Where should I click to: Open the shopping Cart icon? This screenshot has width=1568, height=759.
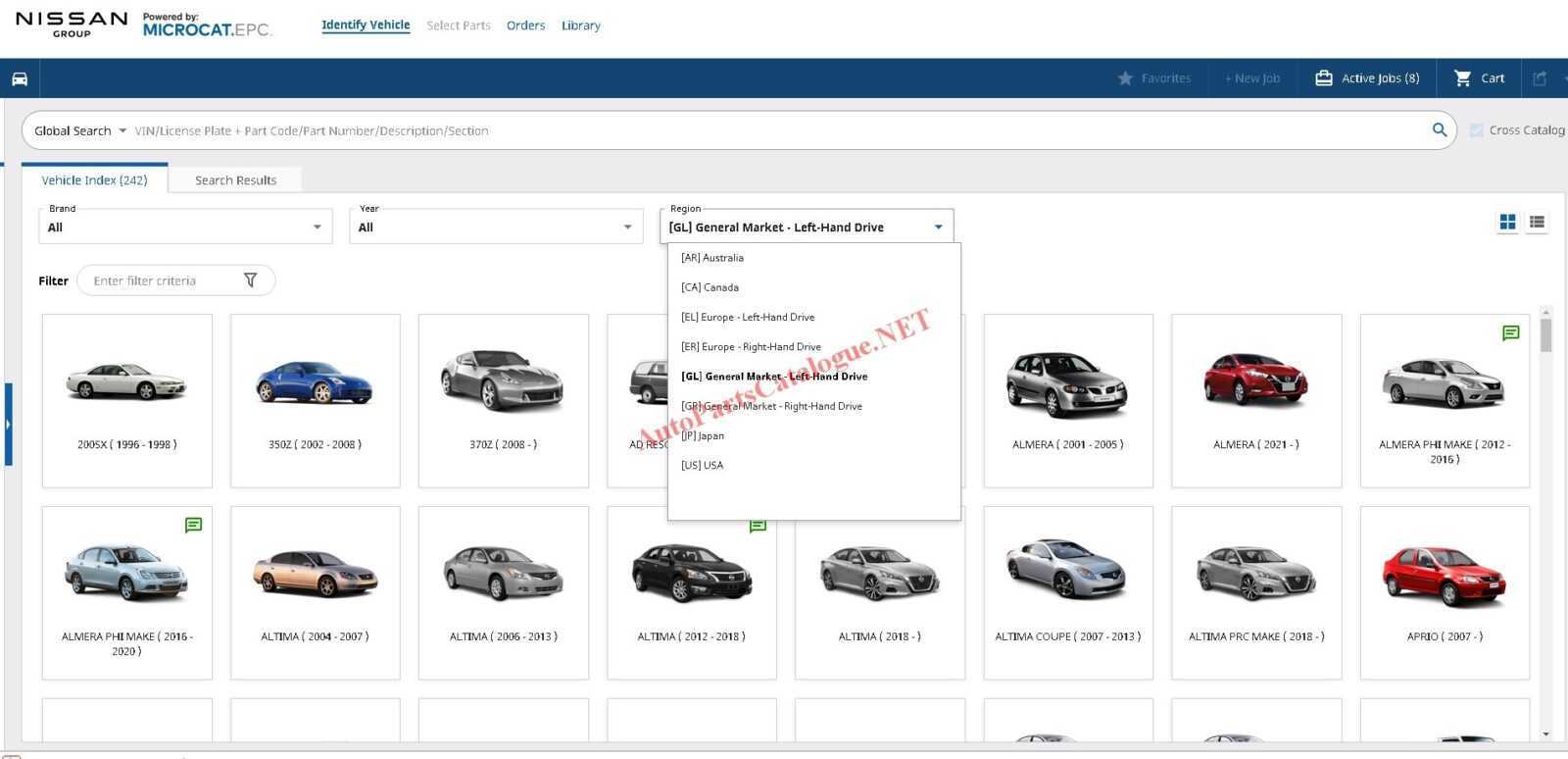pos(1462,78)
